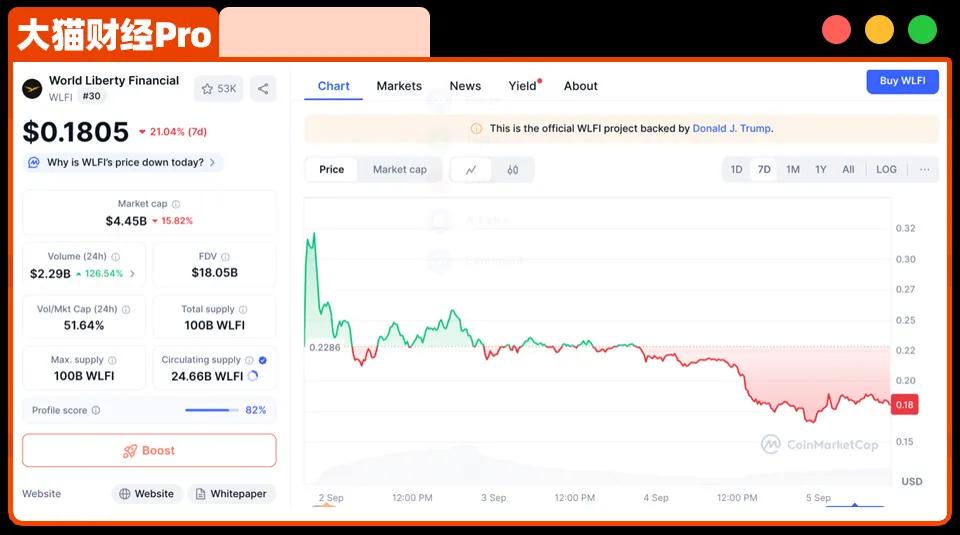The image size is (960, 535).
Task: Follow the Donald J. Trump link
Action: click(731, 128)
